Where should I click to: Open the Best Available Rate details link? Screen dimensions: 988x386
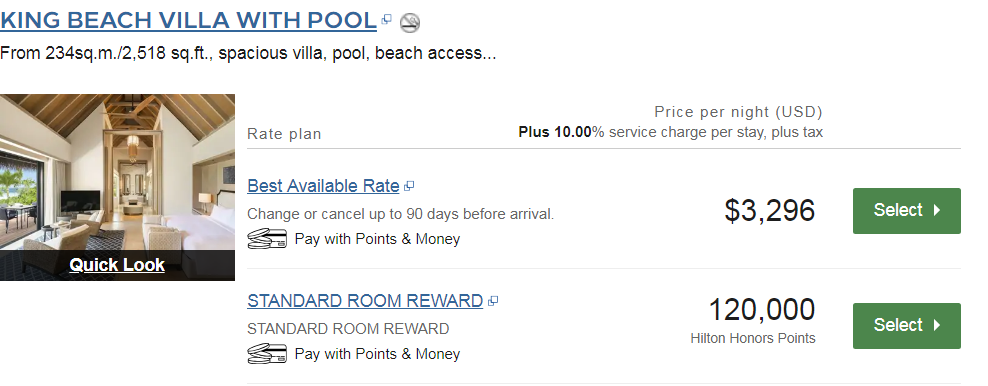tap(323, 186)
